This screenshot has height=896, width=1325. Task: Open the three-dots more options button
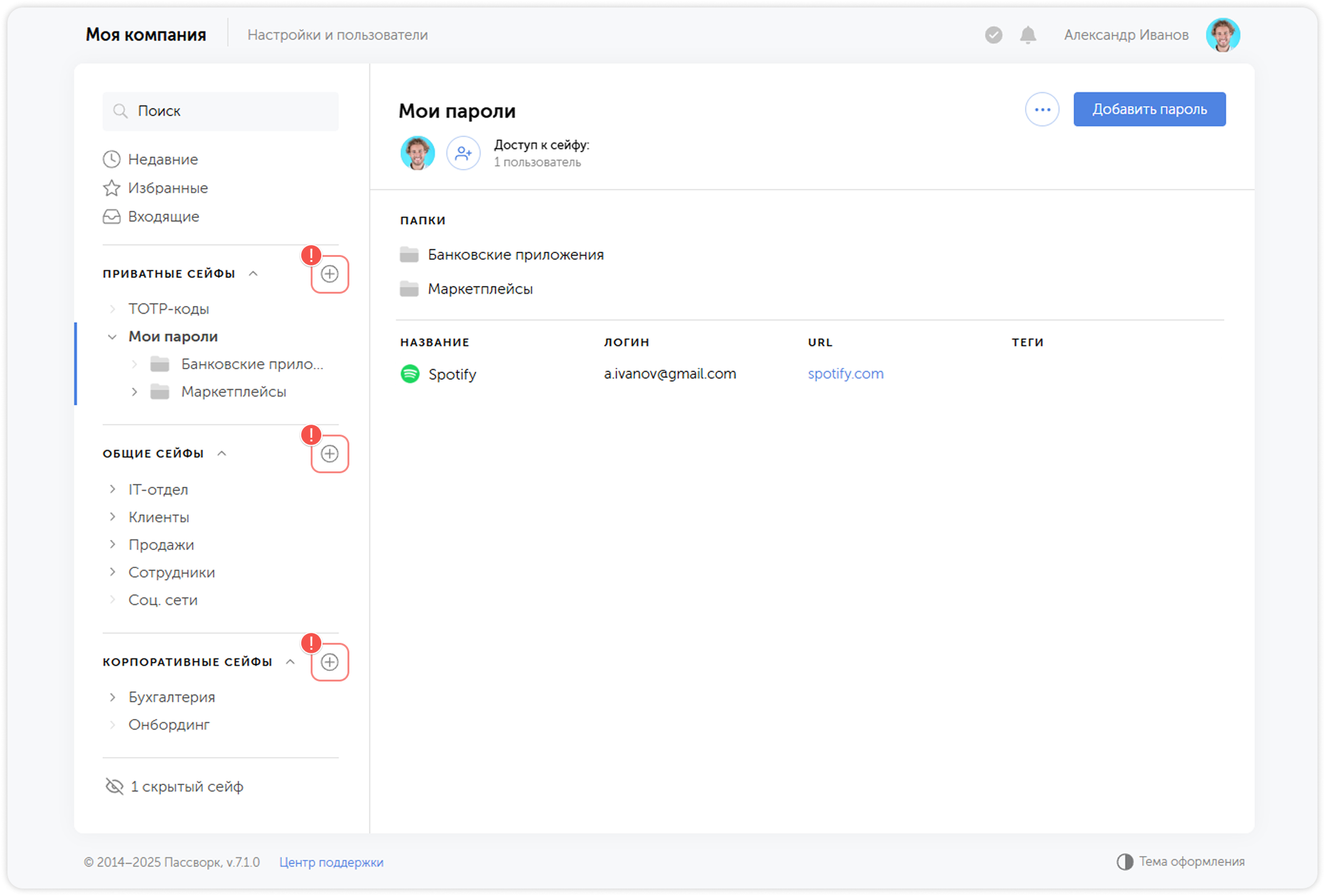click(1042, 109)
